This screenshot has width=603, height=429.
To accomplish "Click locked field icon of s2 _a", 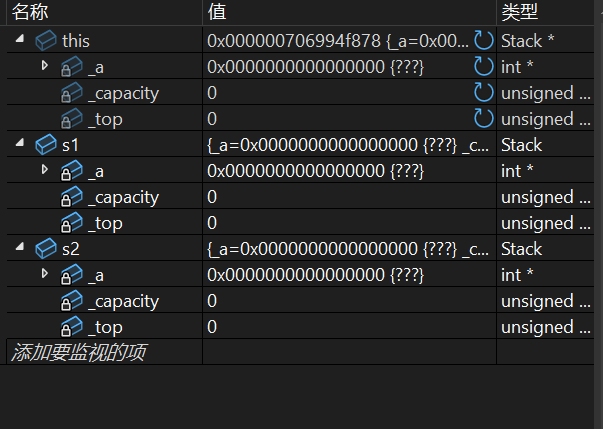I will [x=72, y=275].
